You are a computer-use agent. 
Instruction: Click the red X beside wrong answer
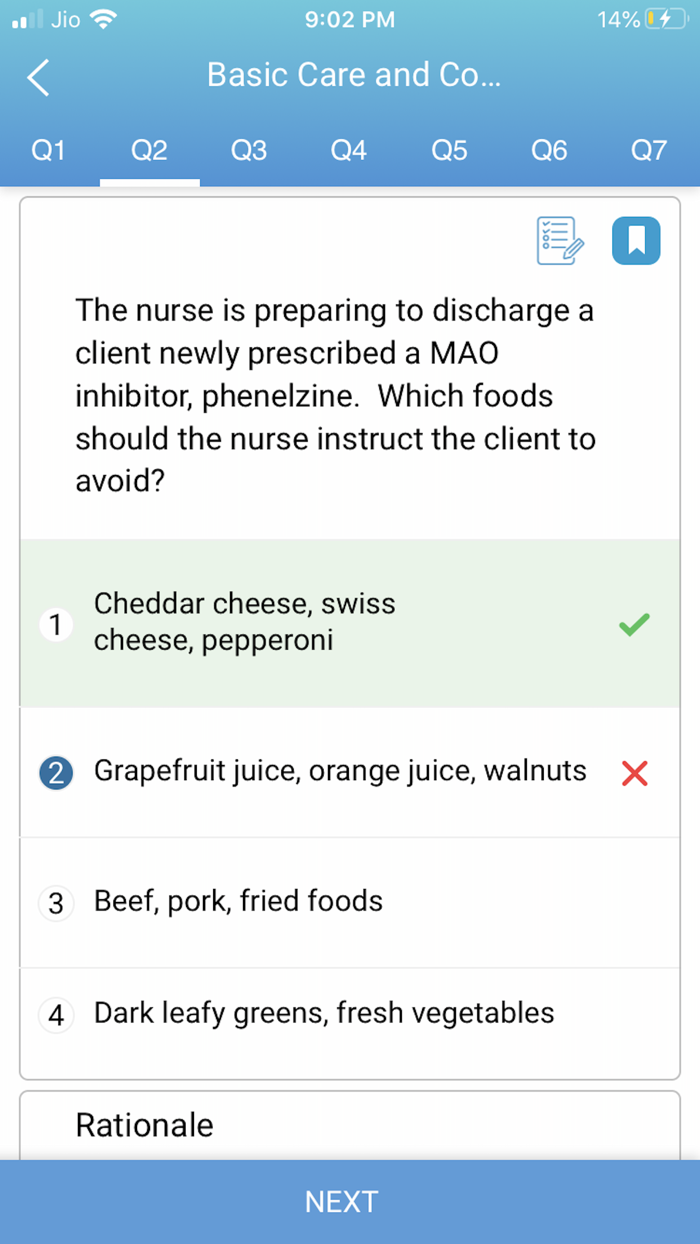[634, 772]
